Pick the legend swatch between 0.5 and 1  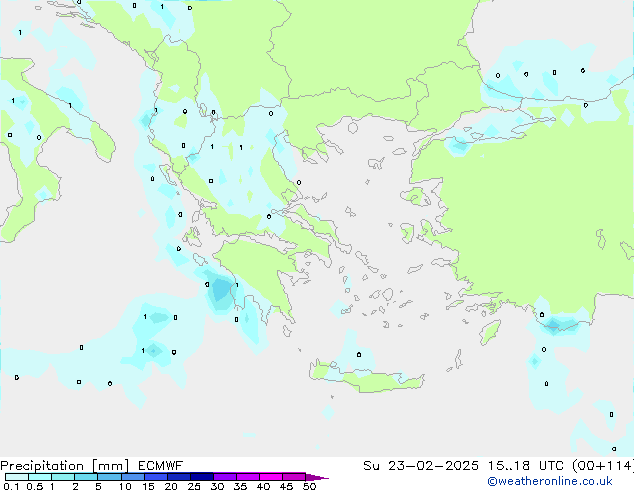click(40, 477)
